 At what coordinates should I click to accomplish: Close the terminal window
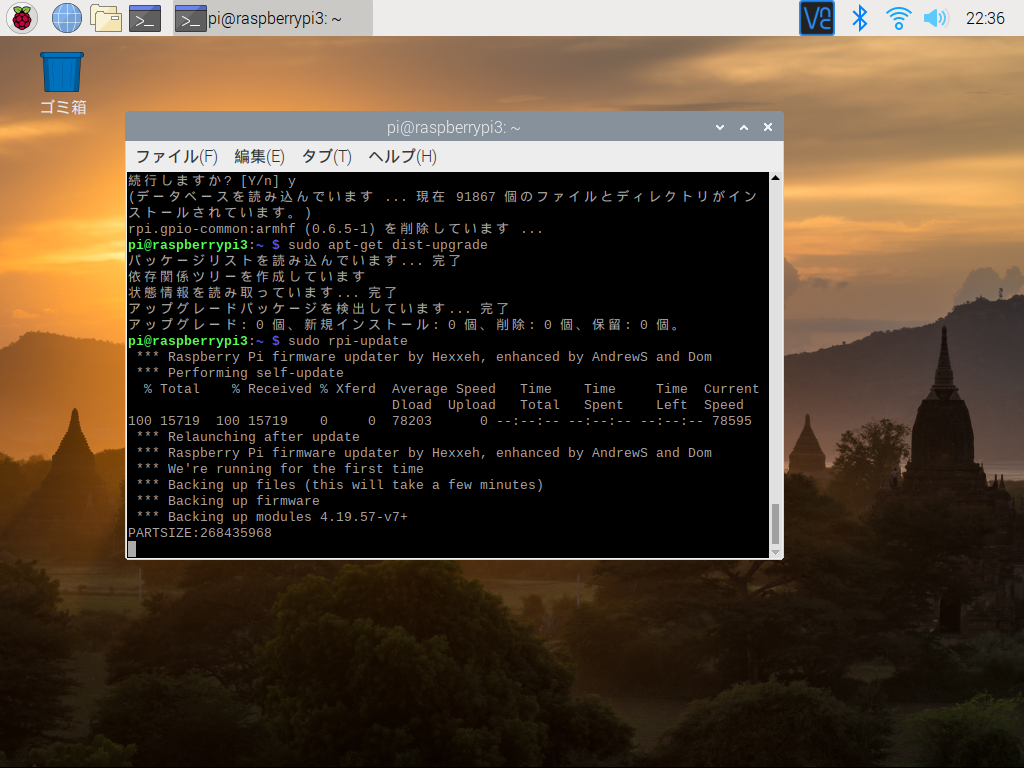pos(768,127)
